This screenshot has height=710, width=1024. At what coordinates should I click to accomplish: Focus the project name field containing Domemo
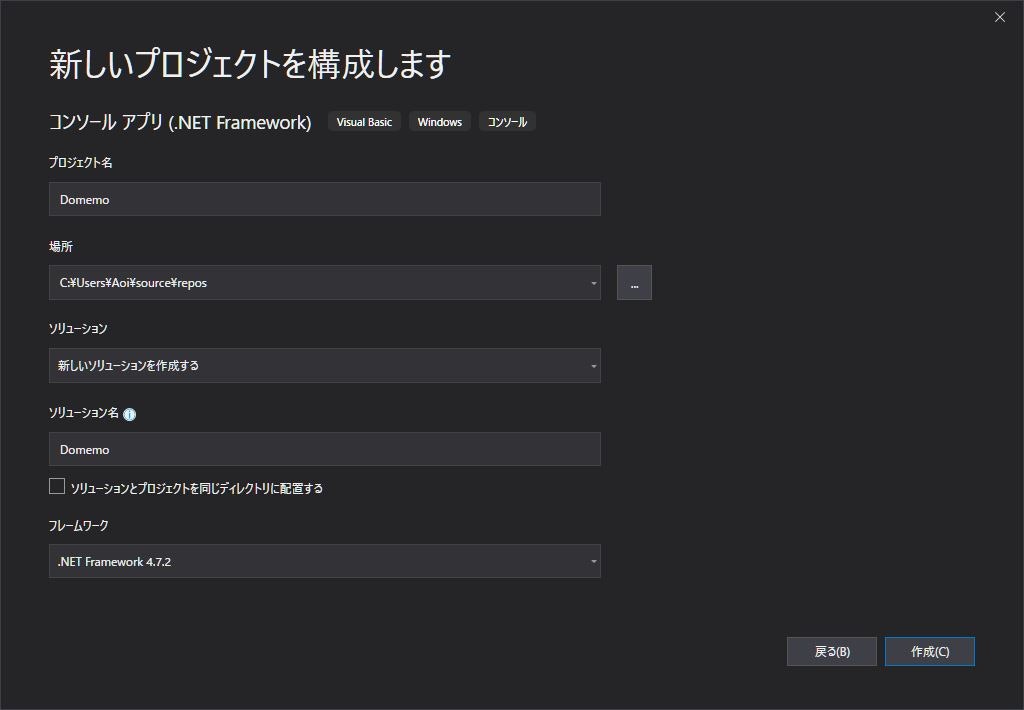[325, 199]
